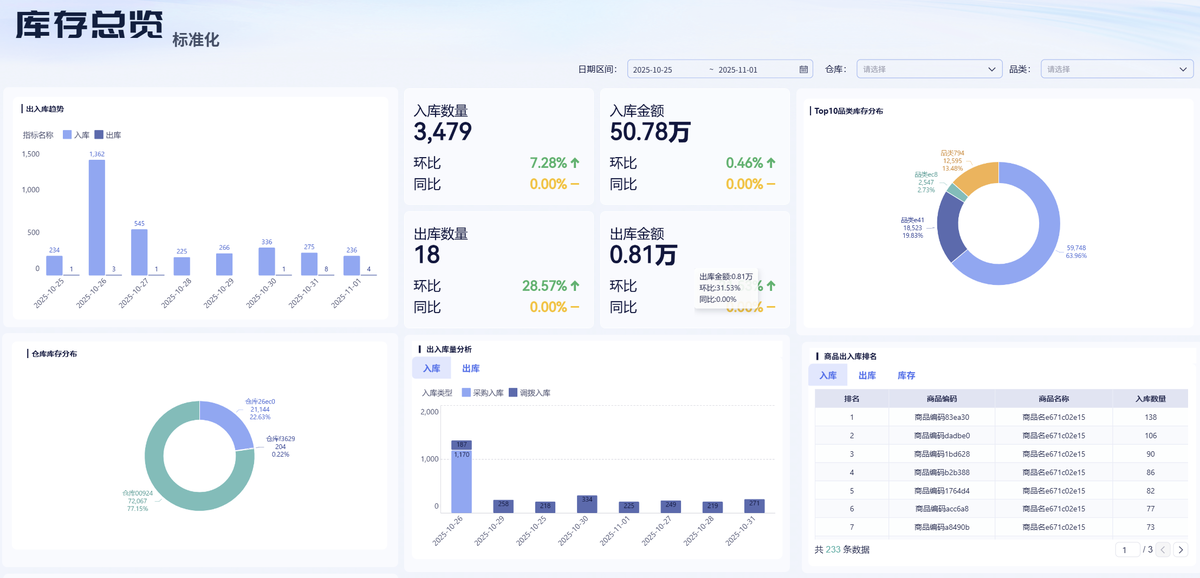Click the green up arrow beside 28.57%
This screenshot has height=578, width=1200.
click(575, 285)
